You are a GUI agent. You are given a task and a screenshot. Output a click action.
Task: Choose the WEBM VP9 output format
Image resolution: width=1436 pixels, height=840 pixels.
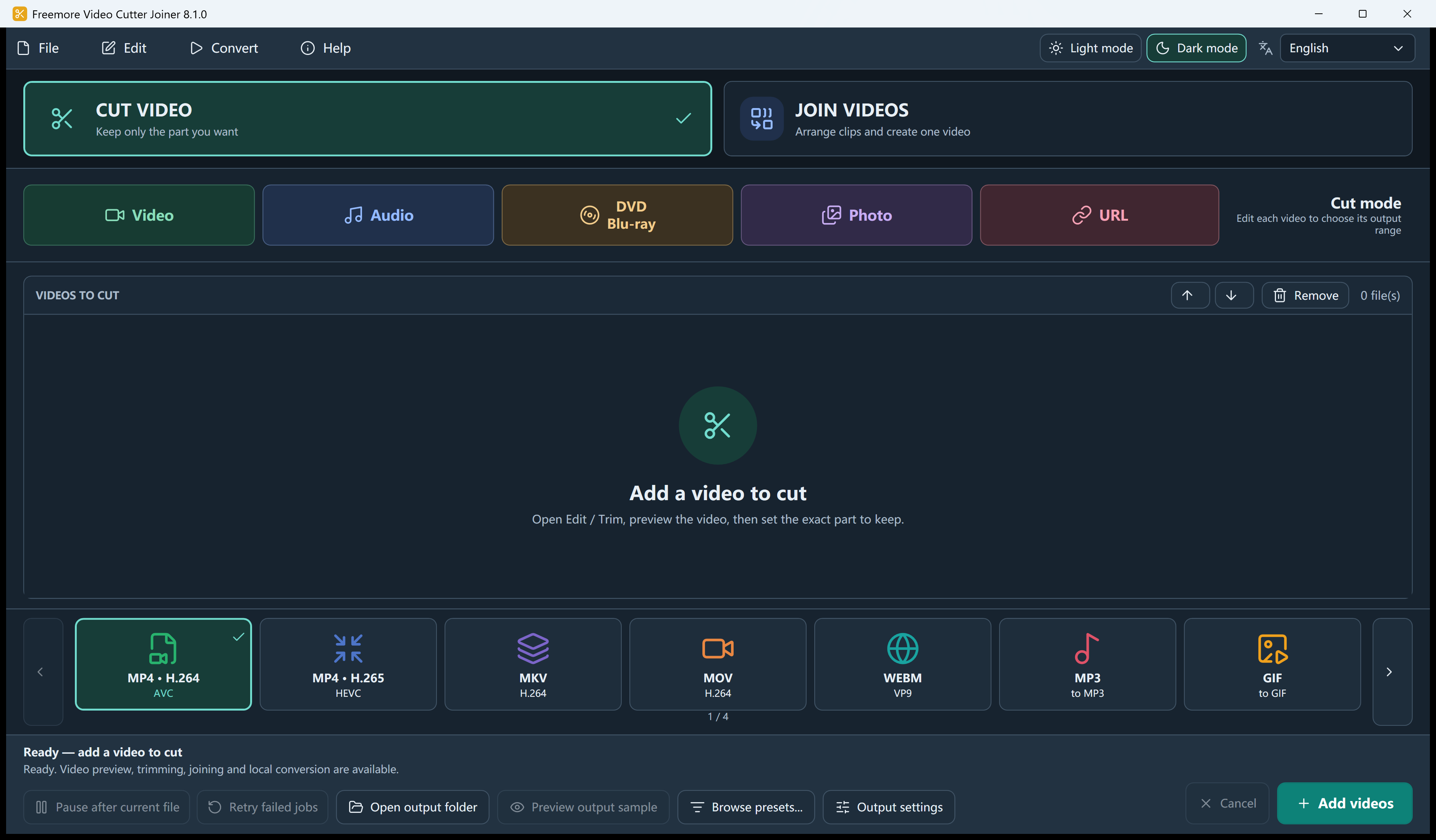pyautogui.click(x=902, y=664)
